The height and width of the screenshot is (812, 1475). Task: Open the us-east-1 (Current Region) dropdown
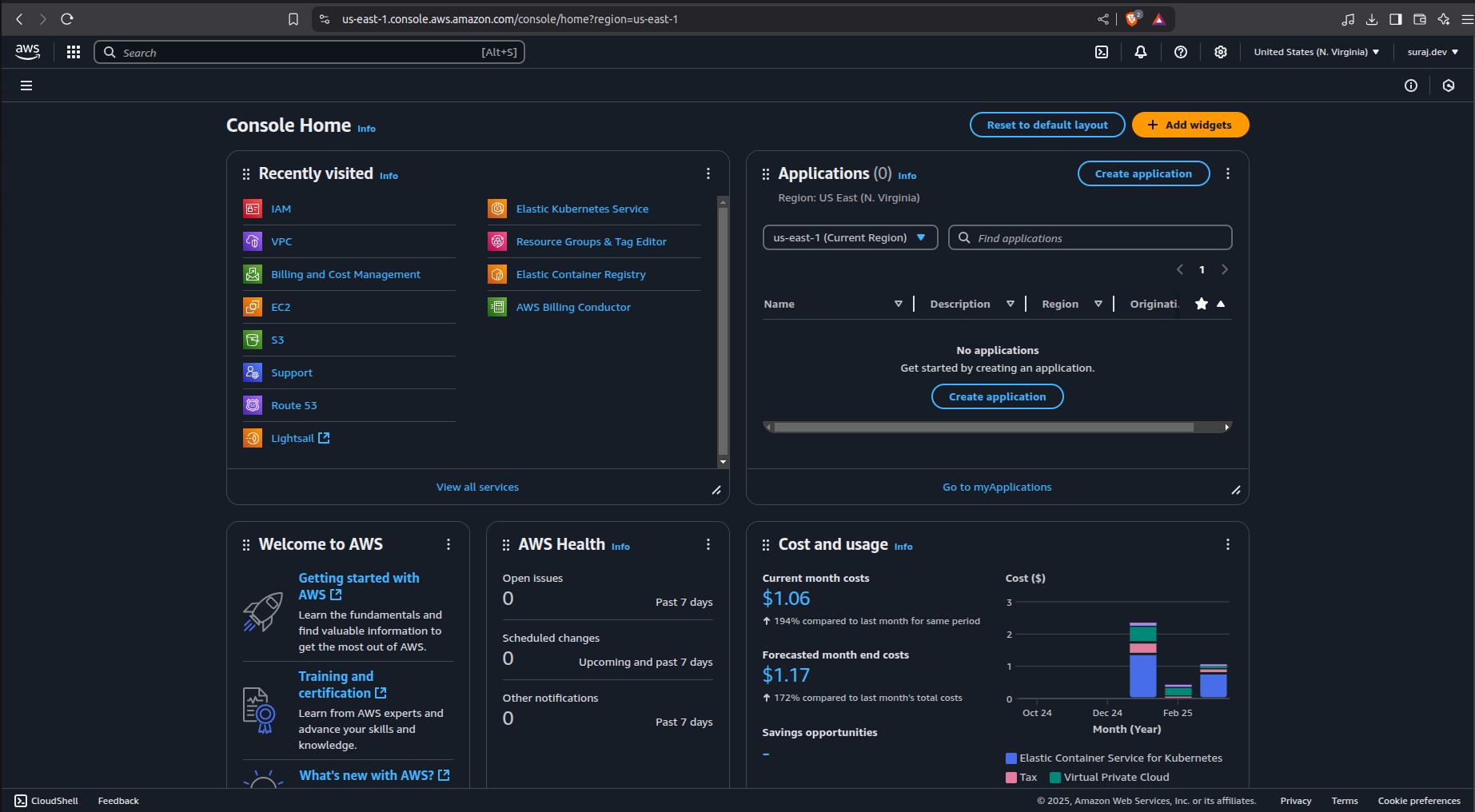(851, 237)
